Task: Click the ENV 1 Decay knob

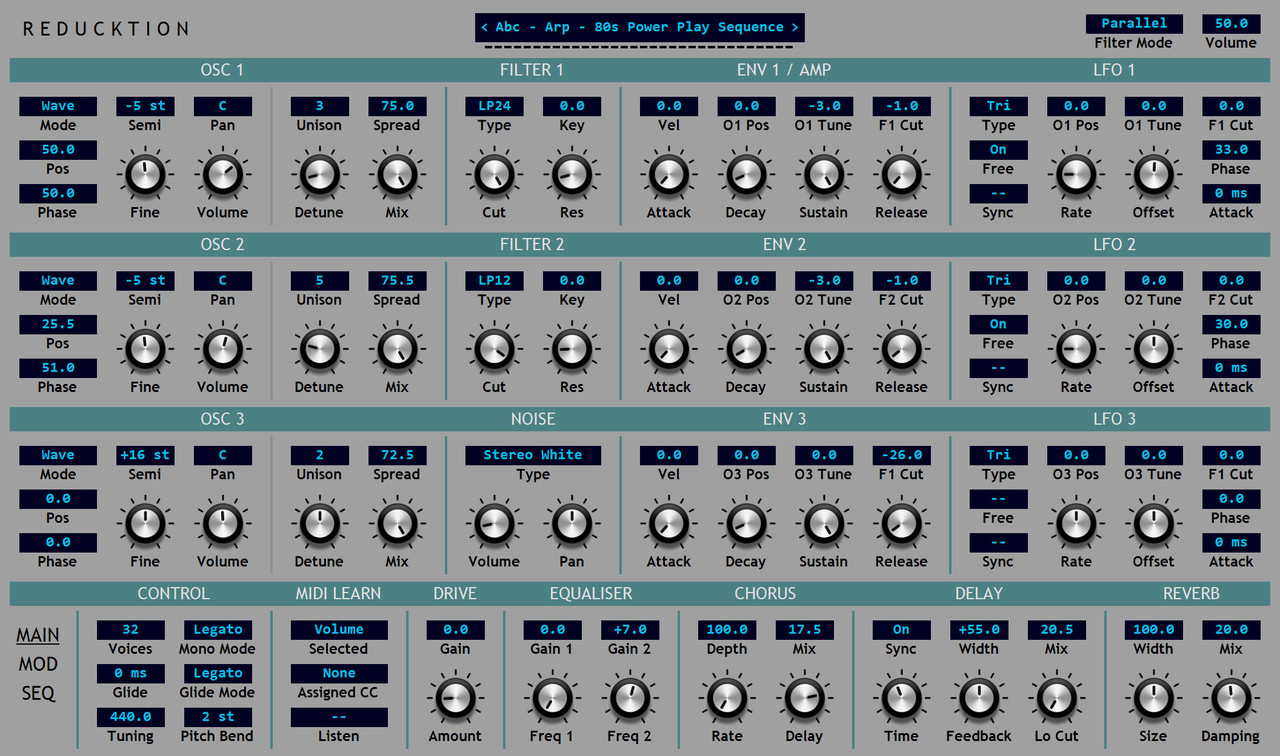Action: (746, 175)
